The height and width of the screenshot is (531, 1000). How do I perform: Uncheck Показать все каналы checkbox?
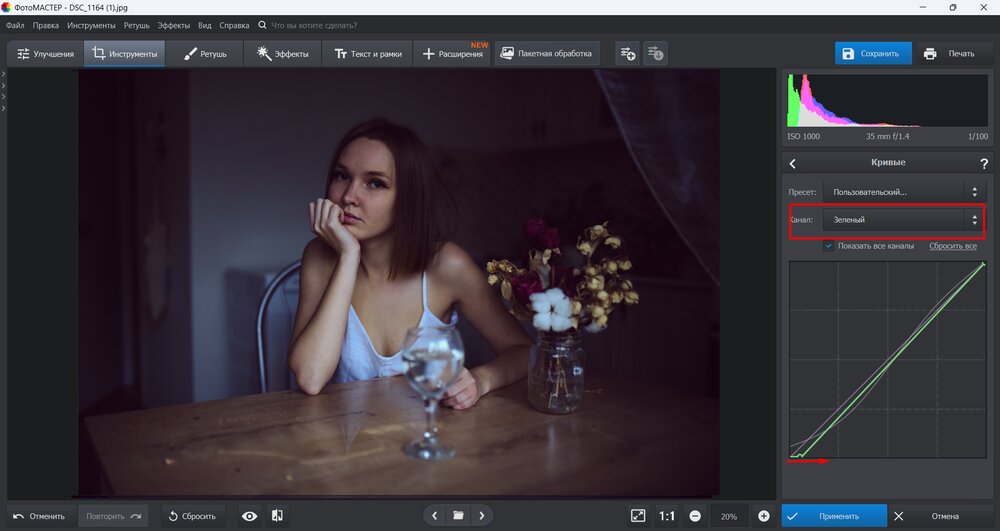829,246
